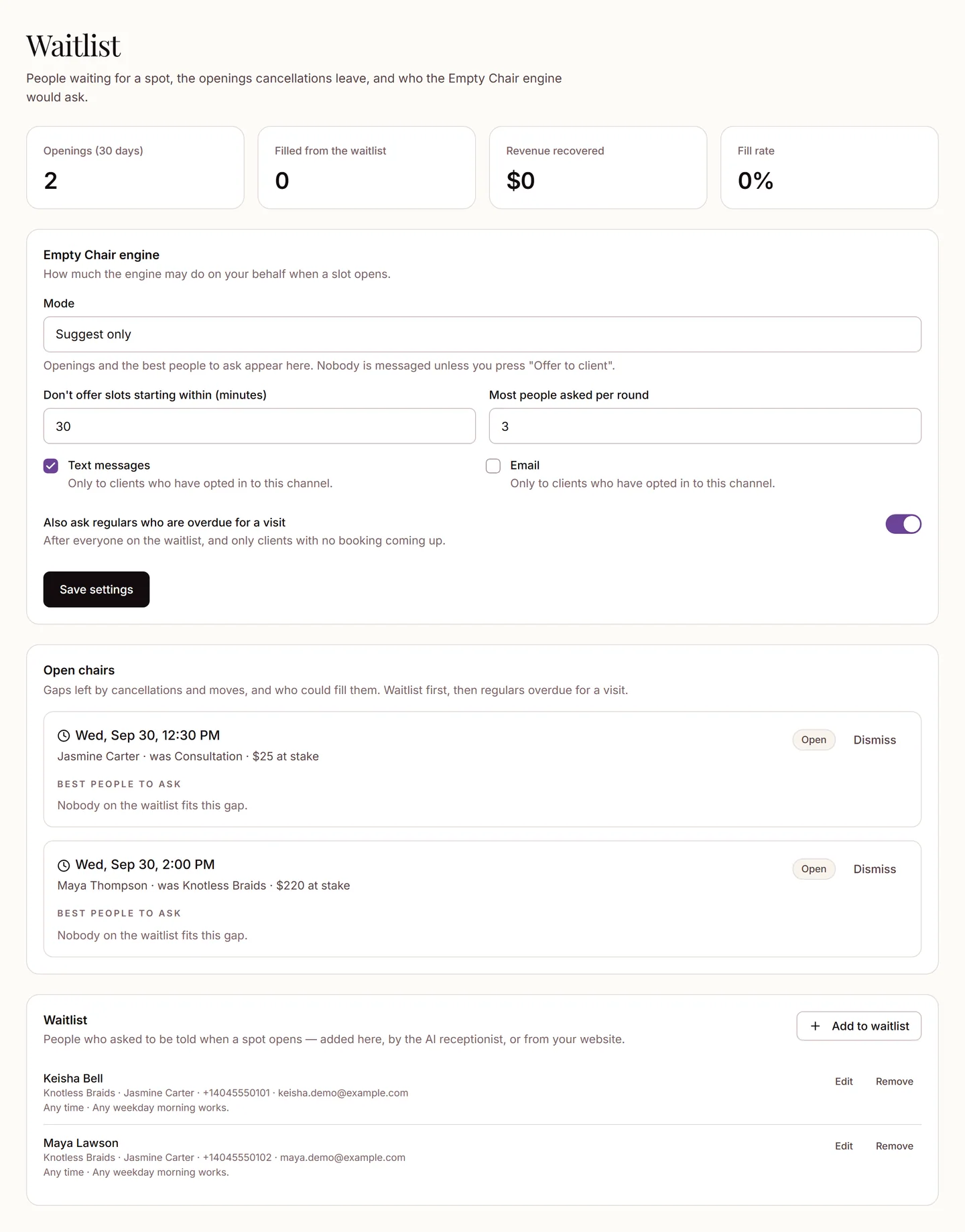This screenshot has height=1232, width=965.
Task: Click the Filled from the waitlist card
Action: click(367, 167)
